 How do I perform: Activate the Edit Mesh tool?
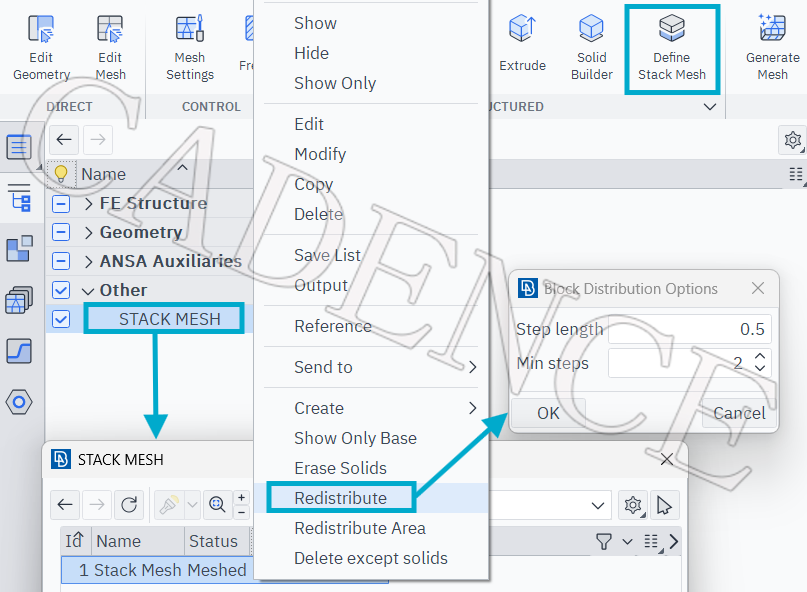110,49
